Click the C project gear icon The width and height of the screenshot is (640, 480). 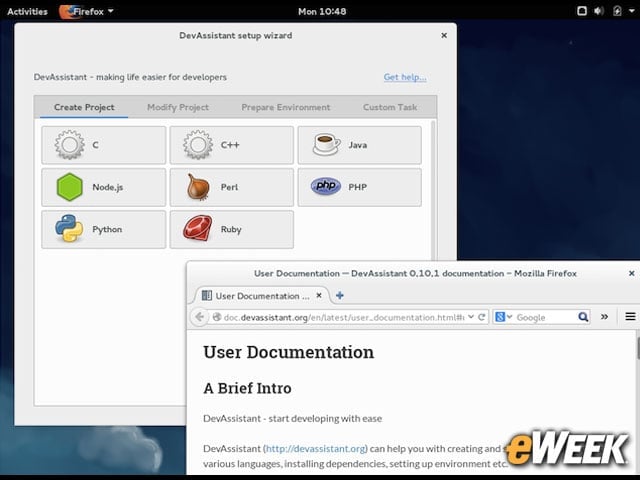pyautogui.click(x=69, y=144)
